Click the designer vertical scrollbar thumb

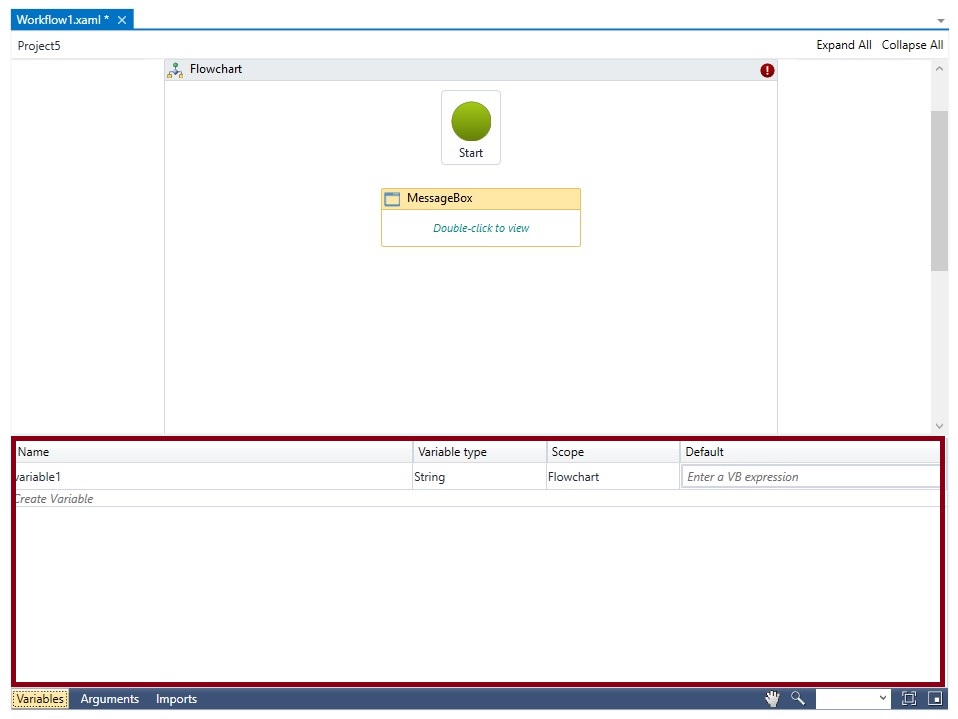click(x=939, y=190)
